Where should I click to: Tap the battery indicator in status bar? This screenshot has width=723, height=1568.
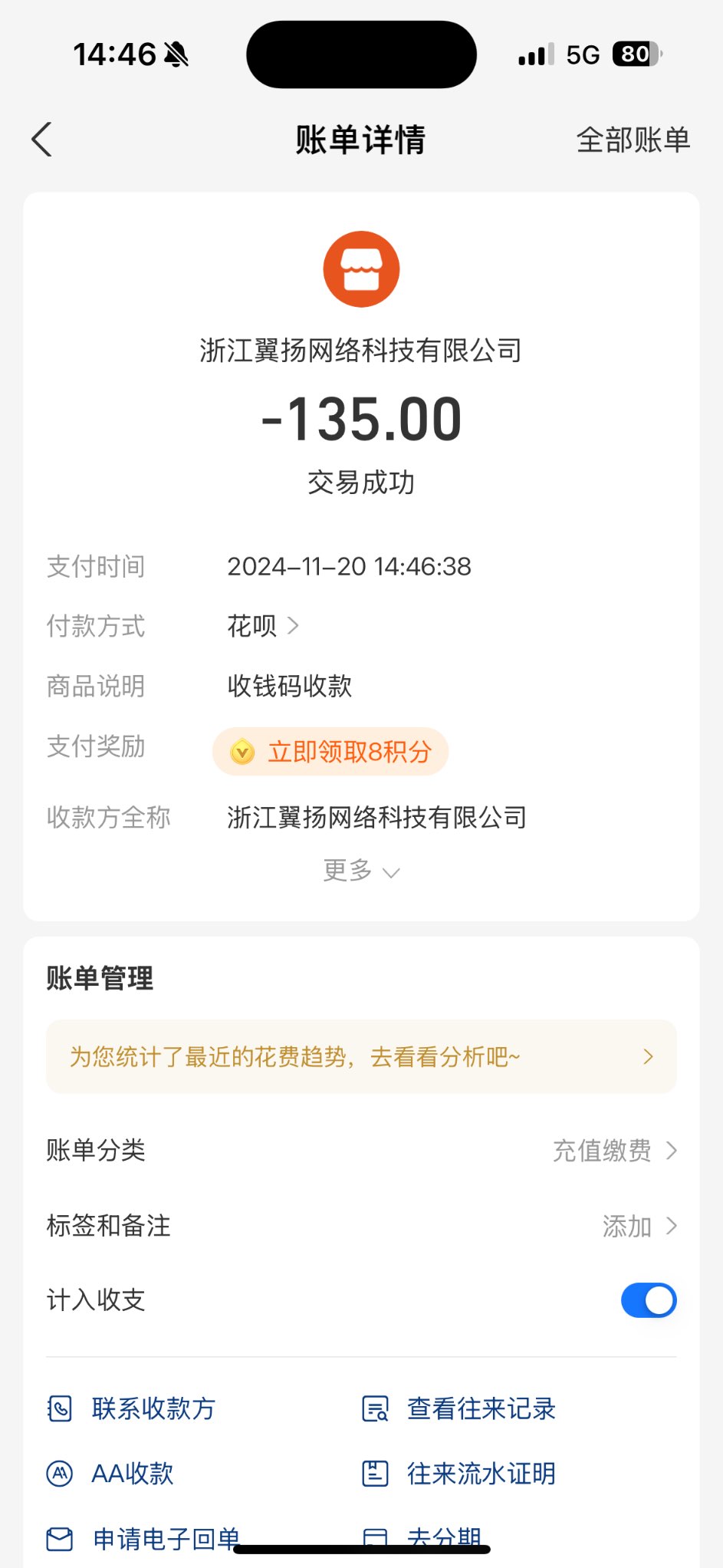pos(636,54)
